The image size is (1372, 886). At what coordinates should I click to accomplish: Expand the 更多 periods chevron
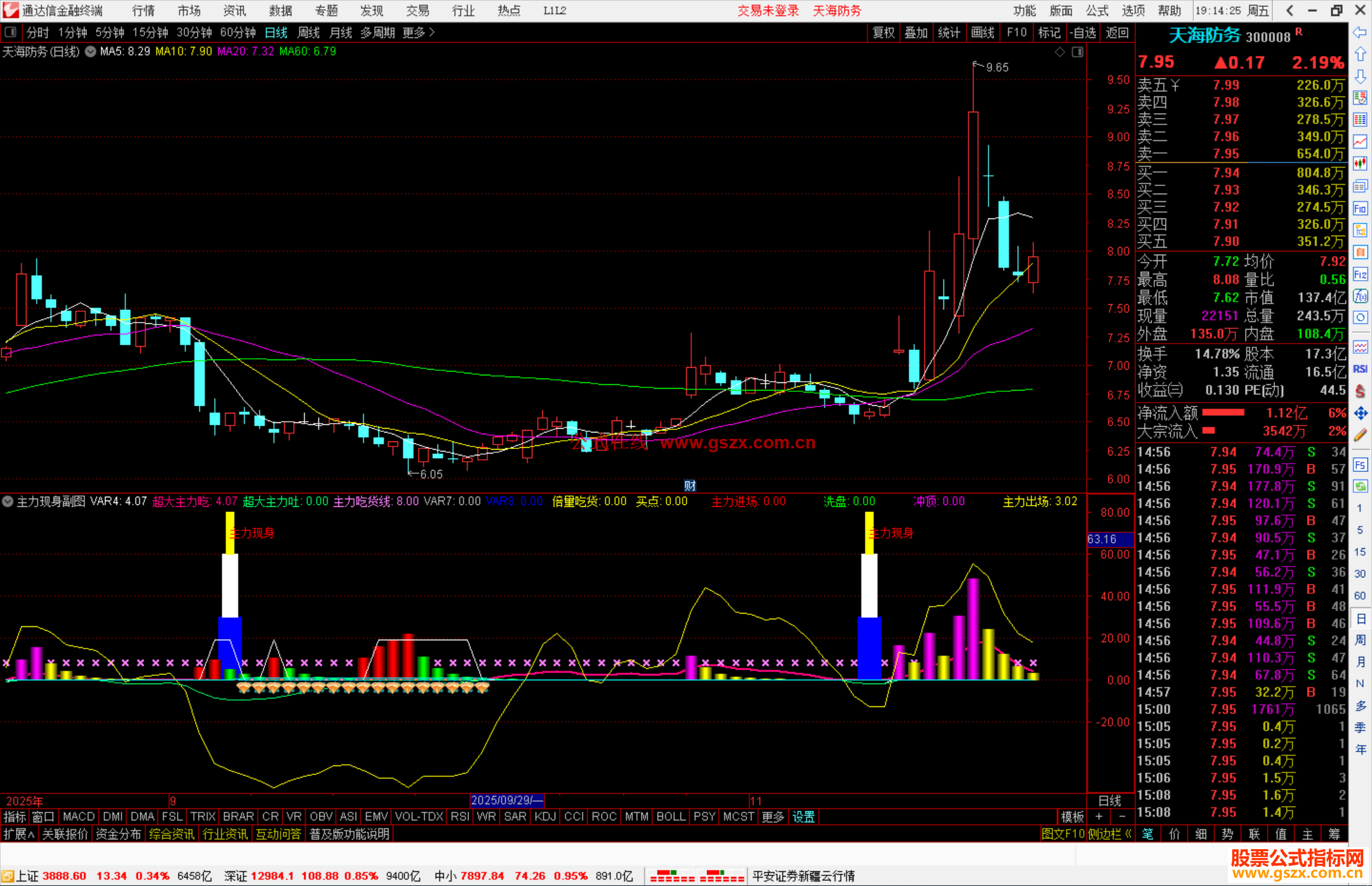(x=432, y=32)
